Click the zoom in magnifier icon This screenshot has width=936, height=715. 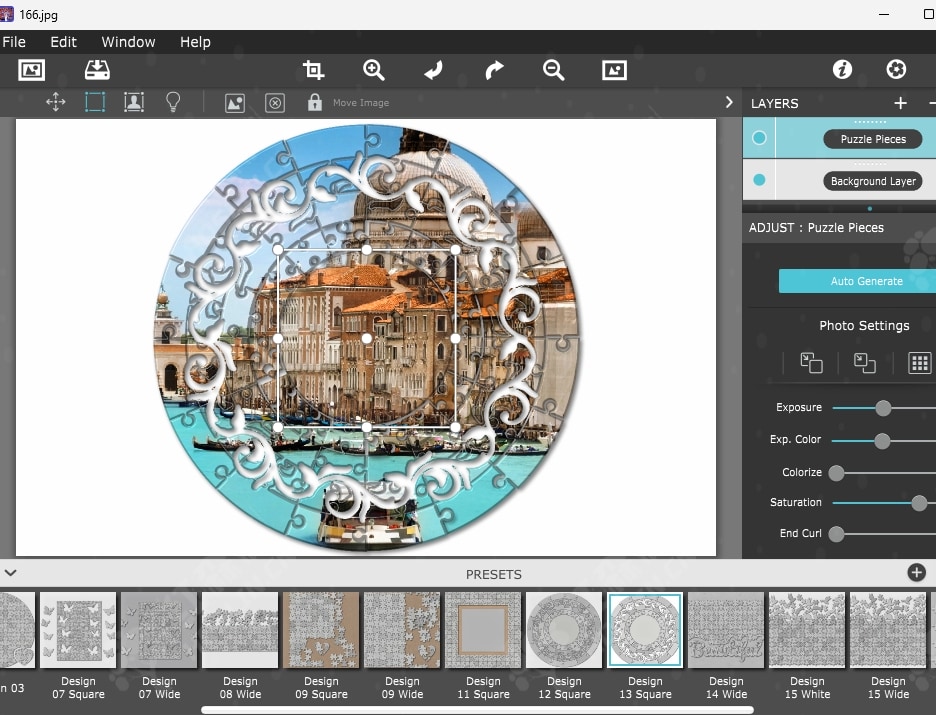[374, 70]
